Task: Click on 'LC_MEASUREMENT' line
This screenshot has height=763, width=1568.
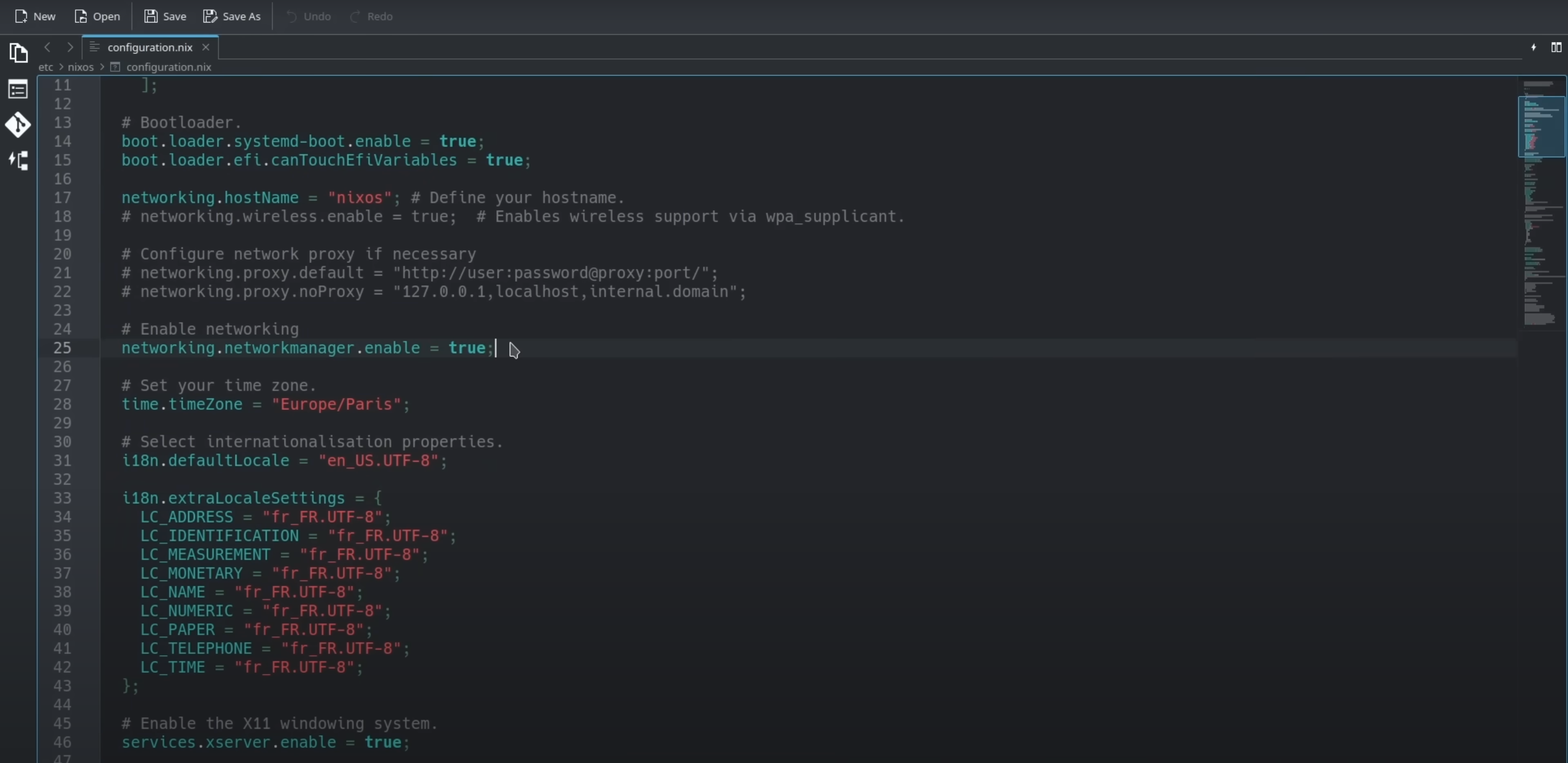Action: 284,555
